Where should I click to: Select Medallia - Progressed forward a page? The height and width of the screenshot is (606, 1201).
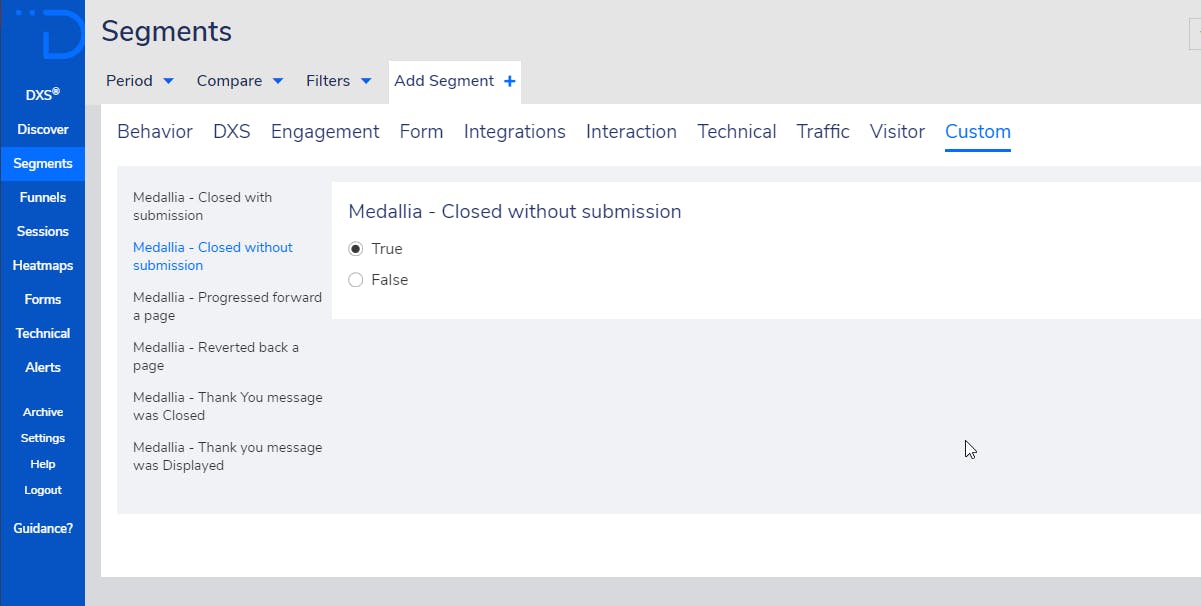[x=227, y=306]
